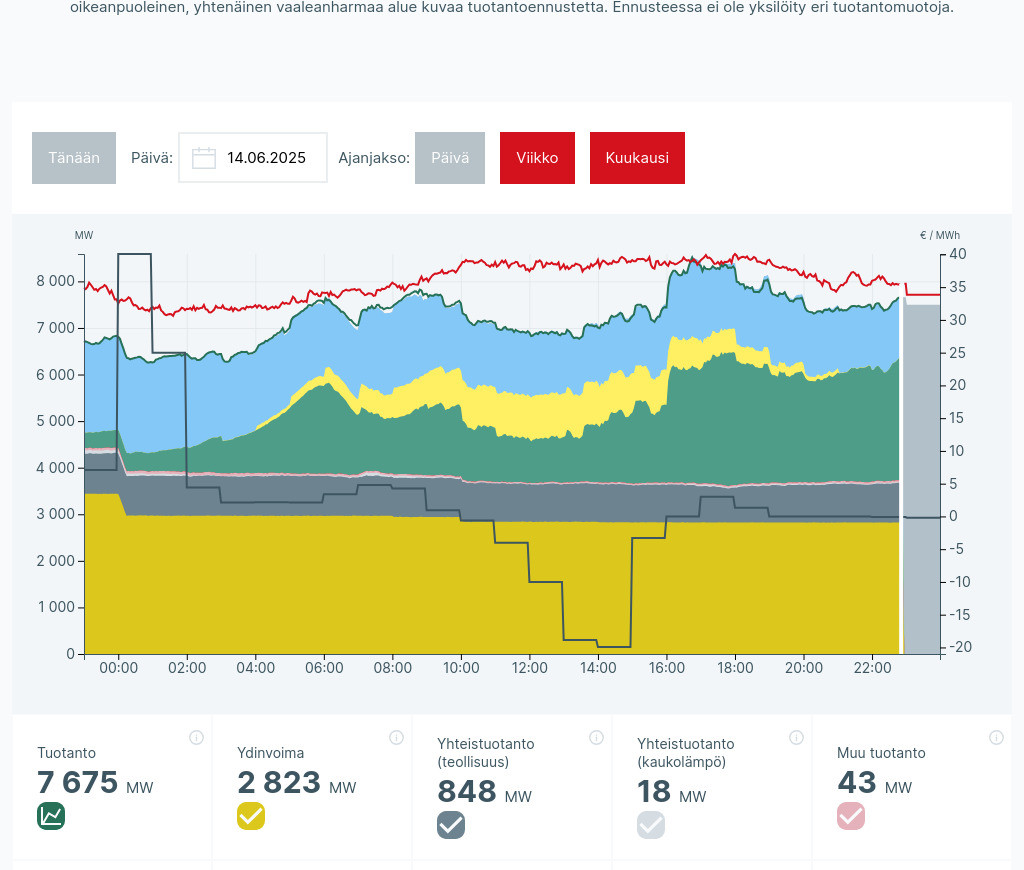Click the calendar icon in date field

204,158
